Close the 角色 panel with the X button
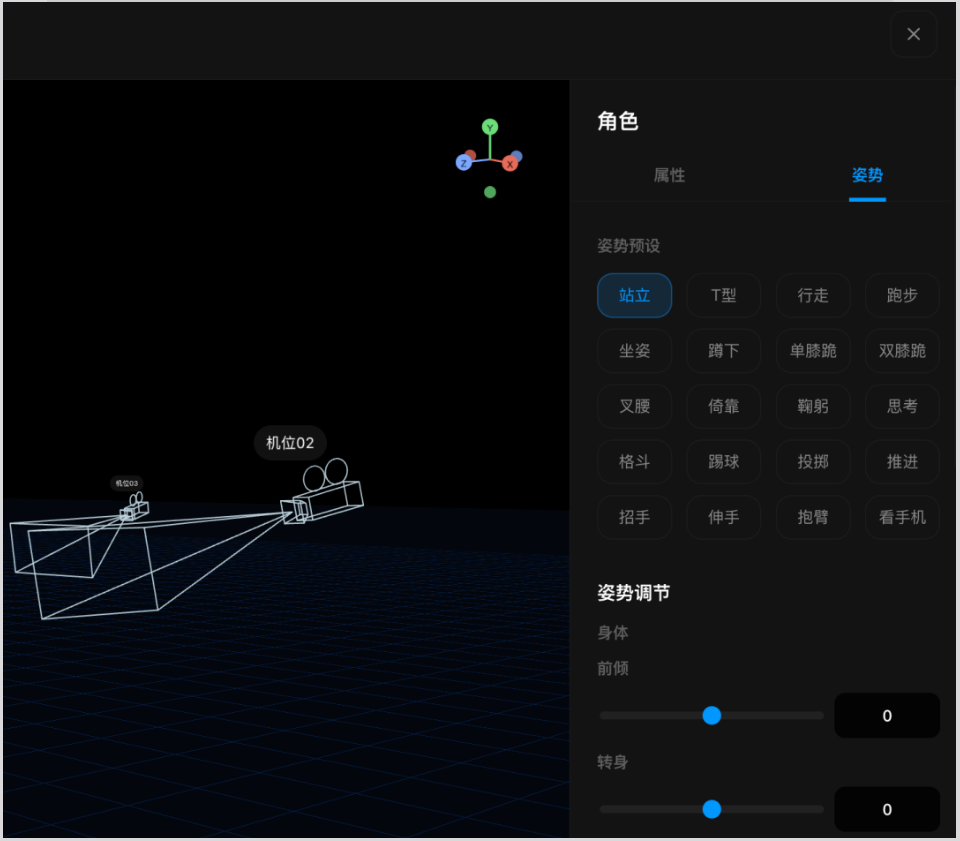960x841 pixels. (913, 34)
